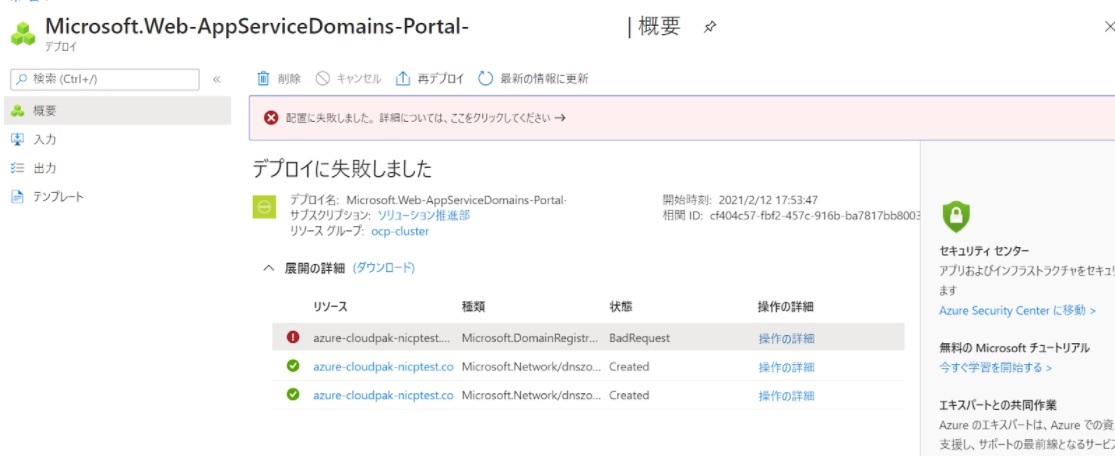Click the green Security Center shield icon
The image size is (1115, 469).
tap(956, 216)
